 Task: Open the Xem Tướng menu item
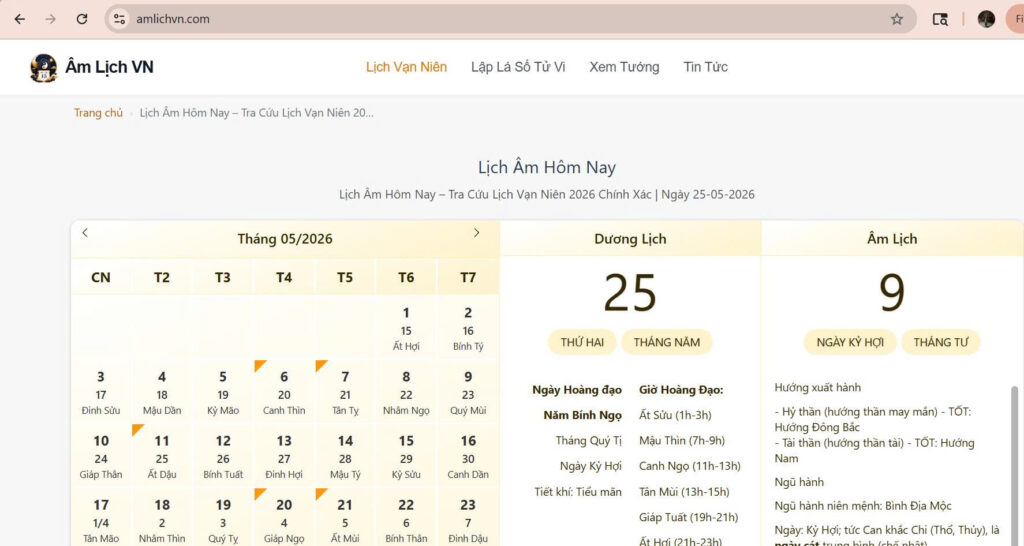click(624, 67)
